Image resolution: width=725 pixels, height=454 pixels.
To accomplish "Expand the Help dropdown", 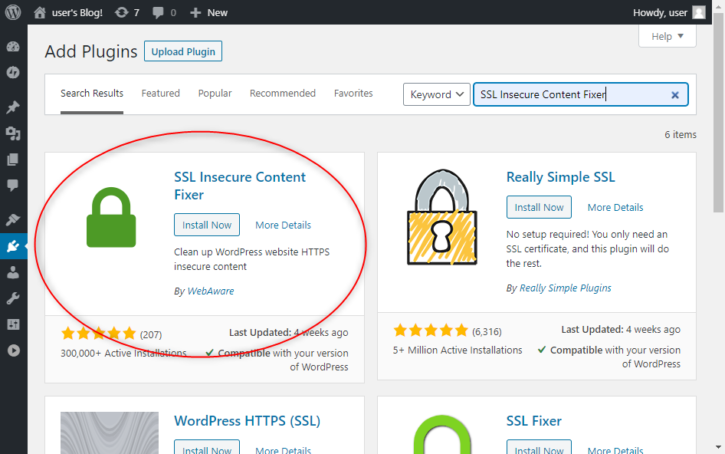I will 667,36.
